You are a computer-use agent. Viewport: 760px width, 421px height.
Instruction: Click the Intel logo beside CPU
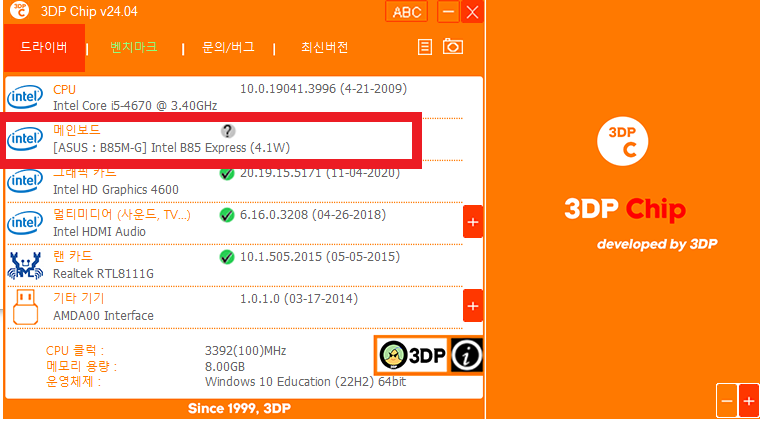coord(25,97)
